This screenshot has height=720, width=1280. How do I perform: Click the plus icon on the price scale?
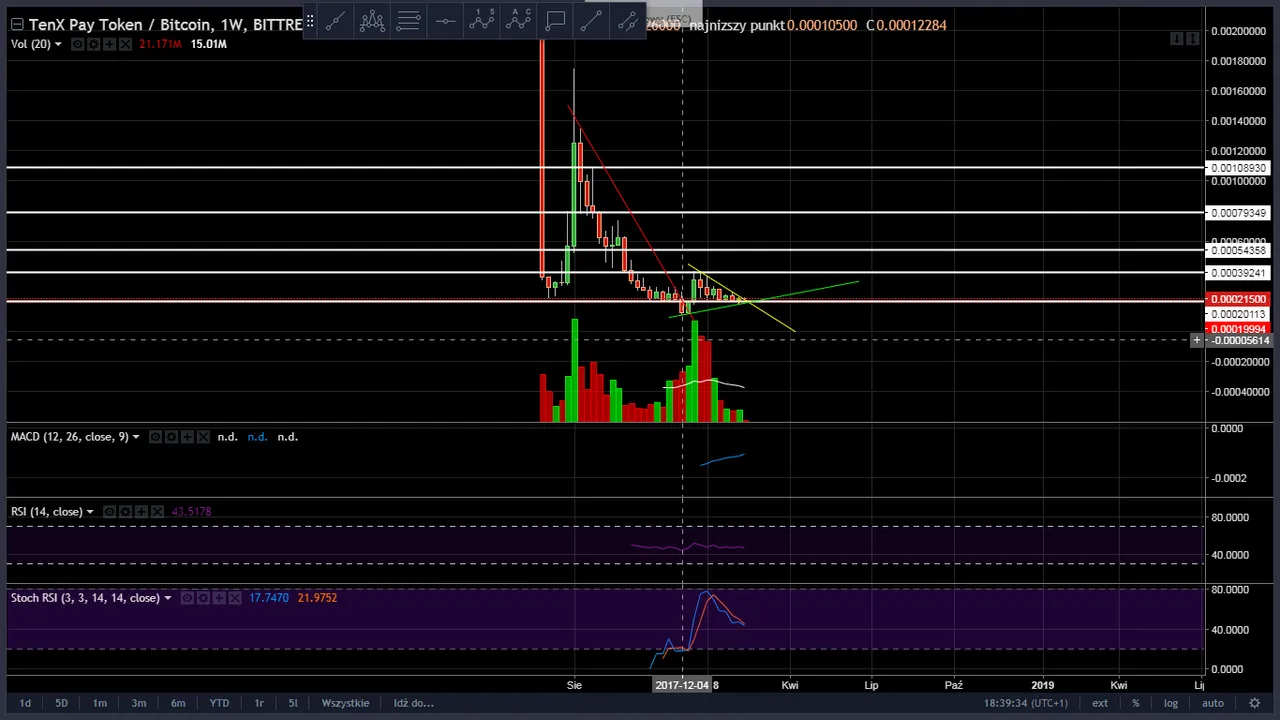pyautogui.click(x=1196, y=341)
